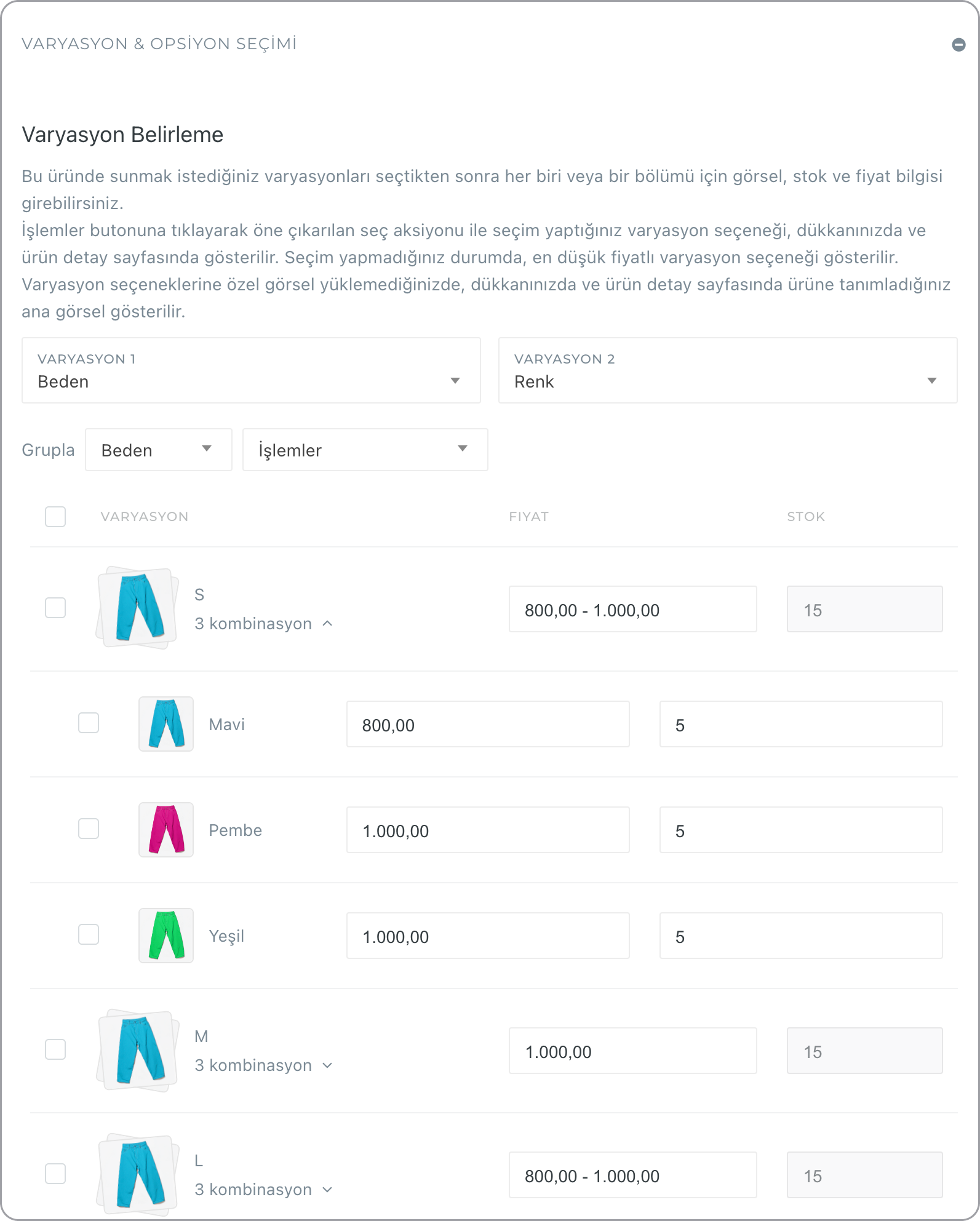
Task: Collapse the Varyasyon & Opsiyon Seçimi panel
Action: [x=958, y=45]
